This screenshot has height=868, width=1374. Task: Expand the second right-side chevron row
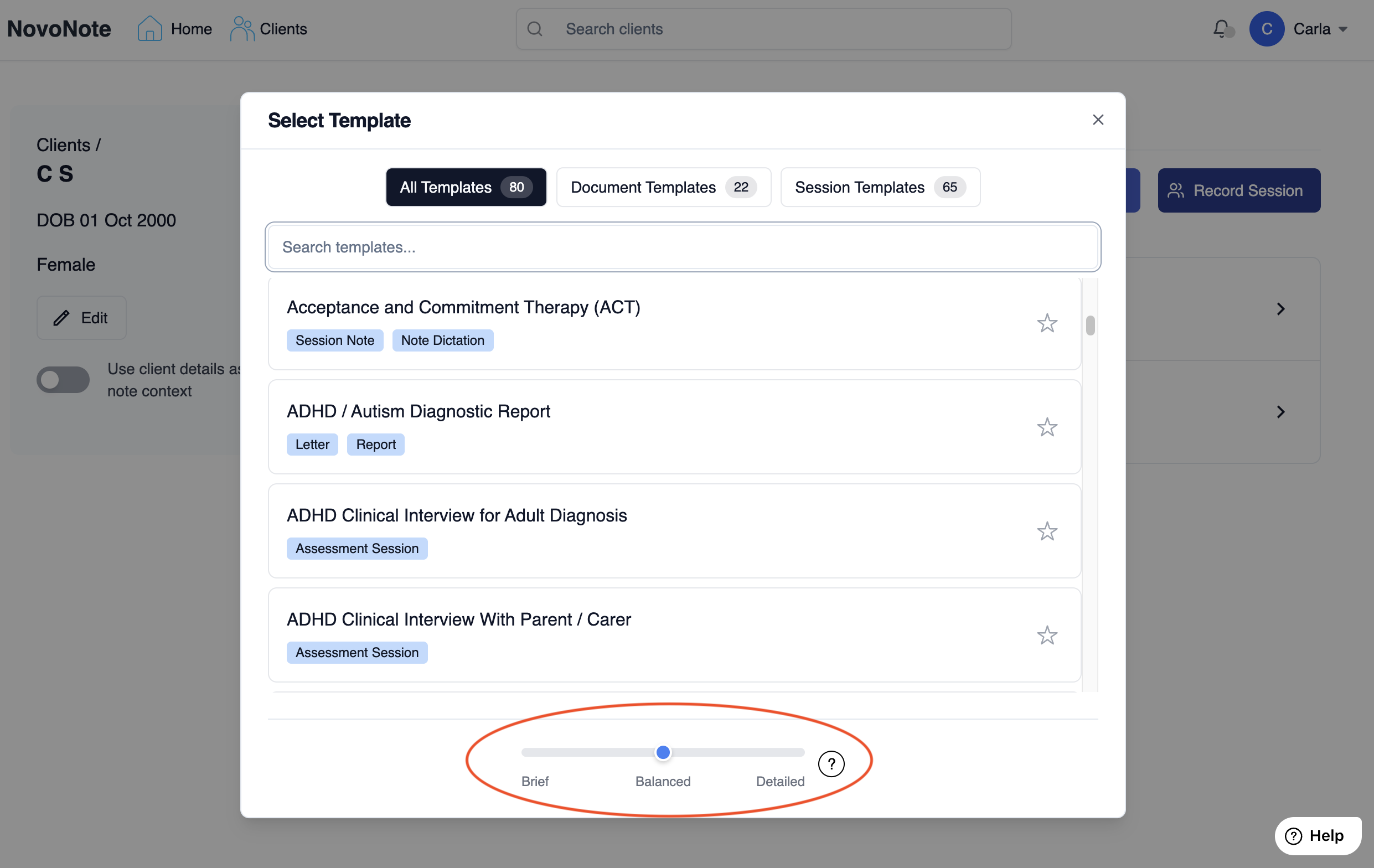point(1280,411)
